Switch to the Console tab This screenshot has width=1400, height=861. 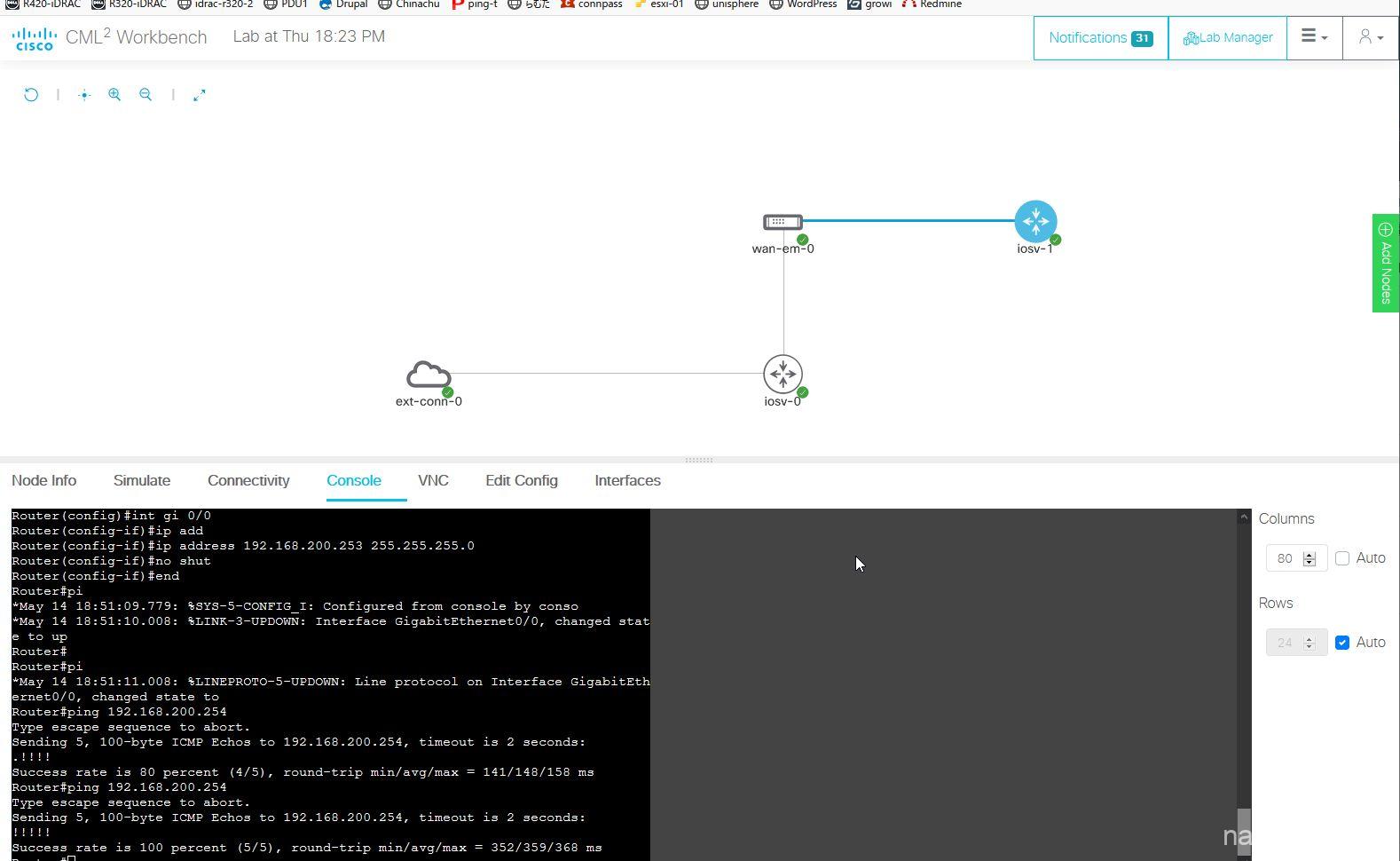point(354,480)
